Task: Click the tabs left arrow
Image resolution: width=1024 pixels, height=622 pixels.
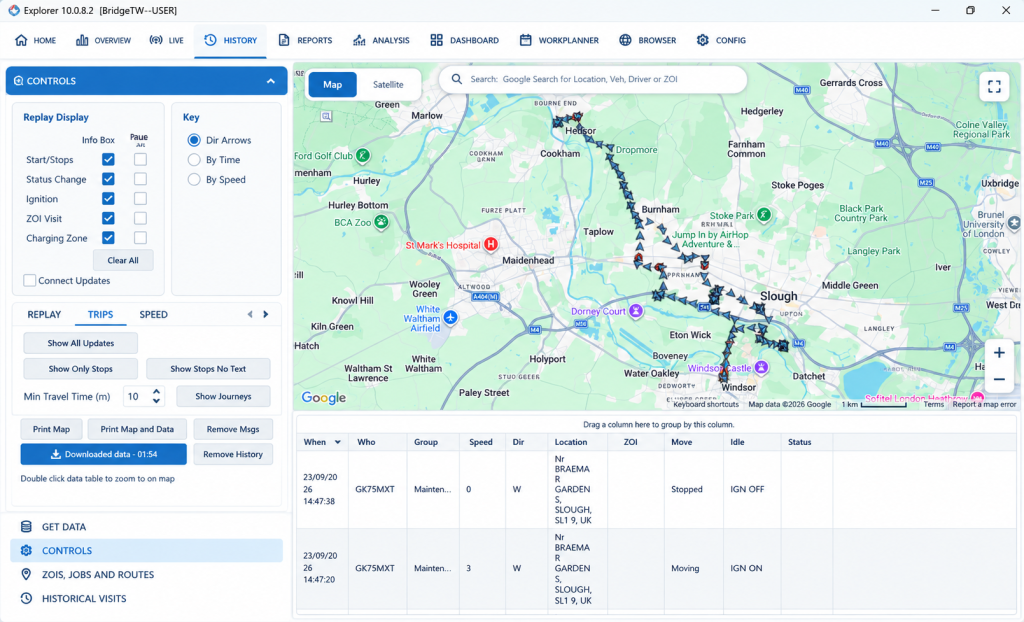Action: coord(250,314)
